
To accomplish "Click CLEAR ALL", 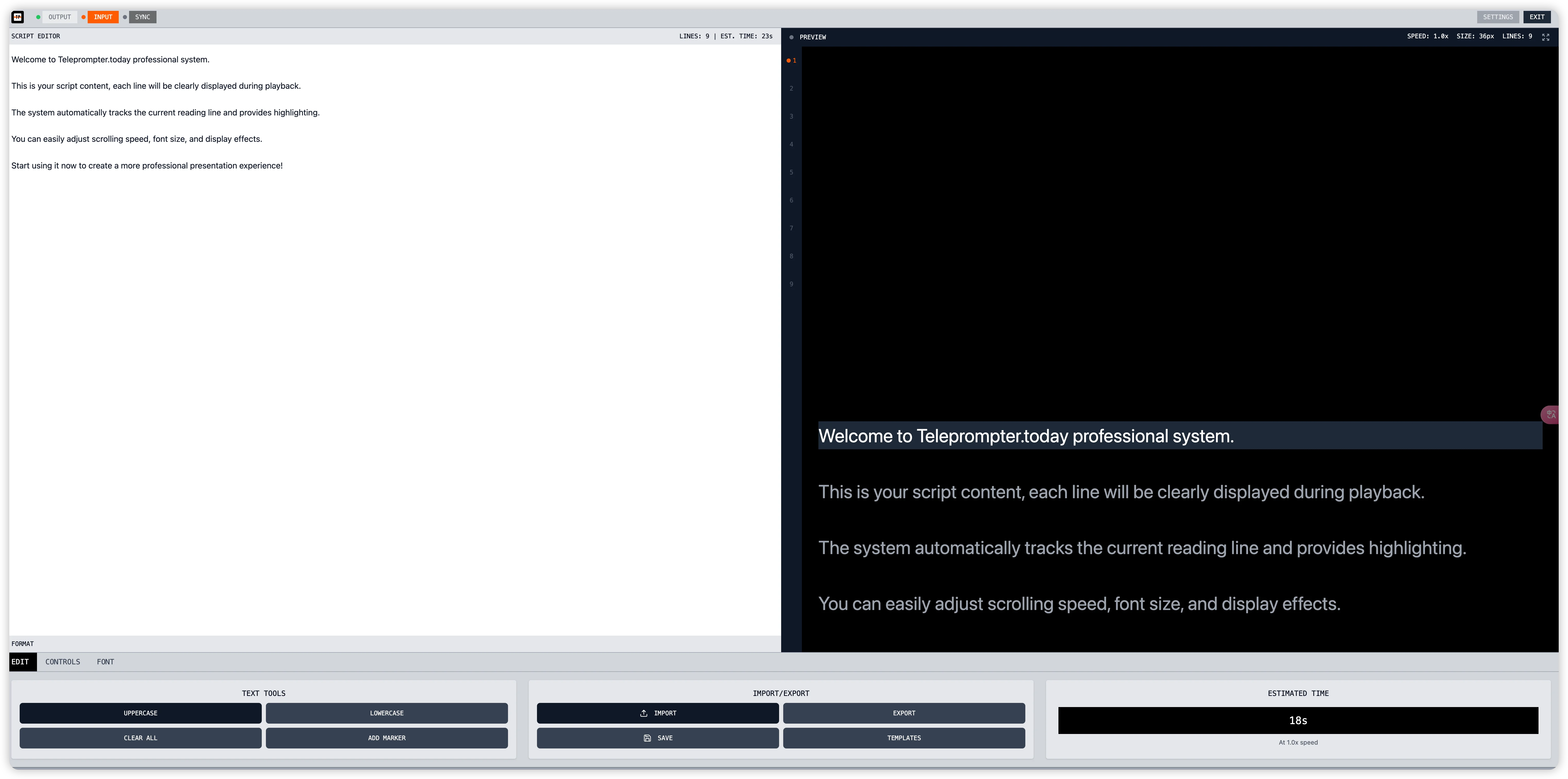I will pyautogui.click(x=141, y=738).
